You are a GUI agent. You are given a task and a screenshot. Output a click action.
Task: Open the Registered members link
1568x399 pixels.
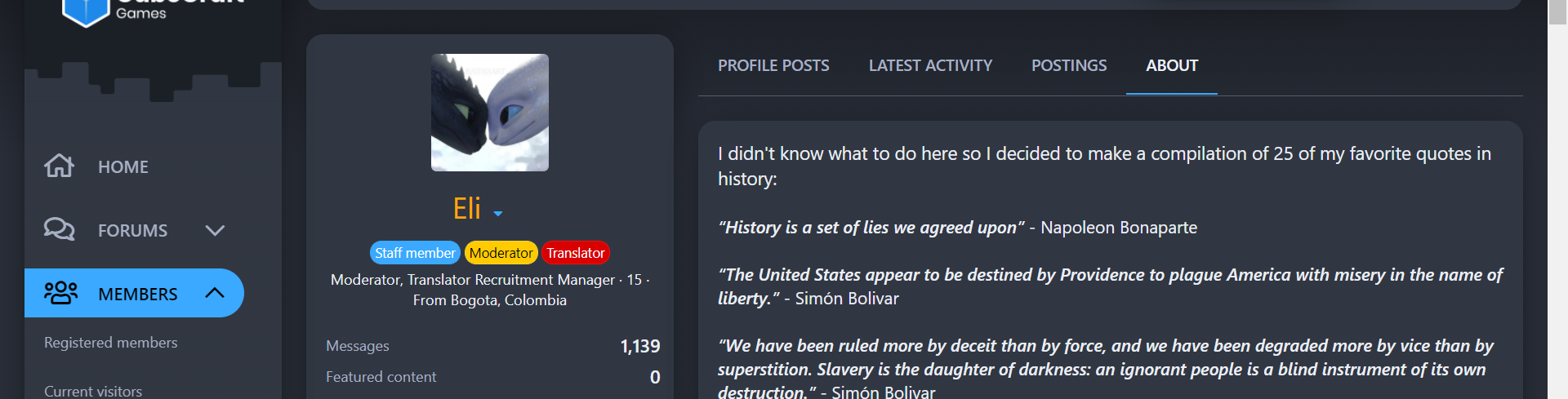tap(111, 343)
